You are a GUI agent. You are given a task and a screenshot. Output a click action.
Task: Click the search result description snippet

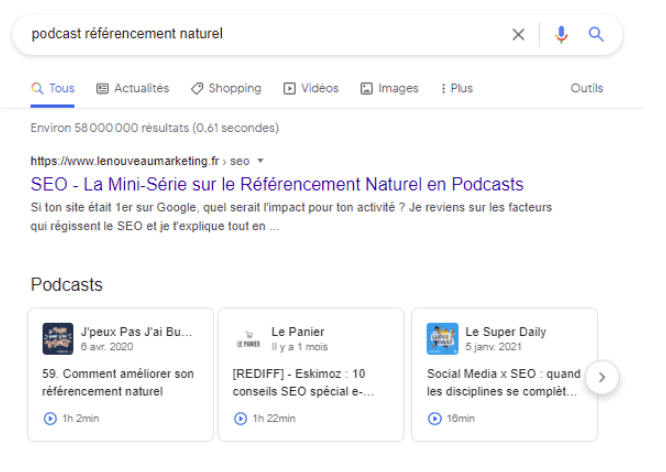[x=291, y=217]
